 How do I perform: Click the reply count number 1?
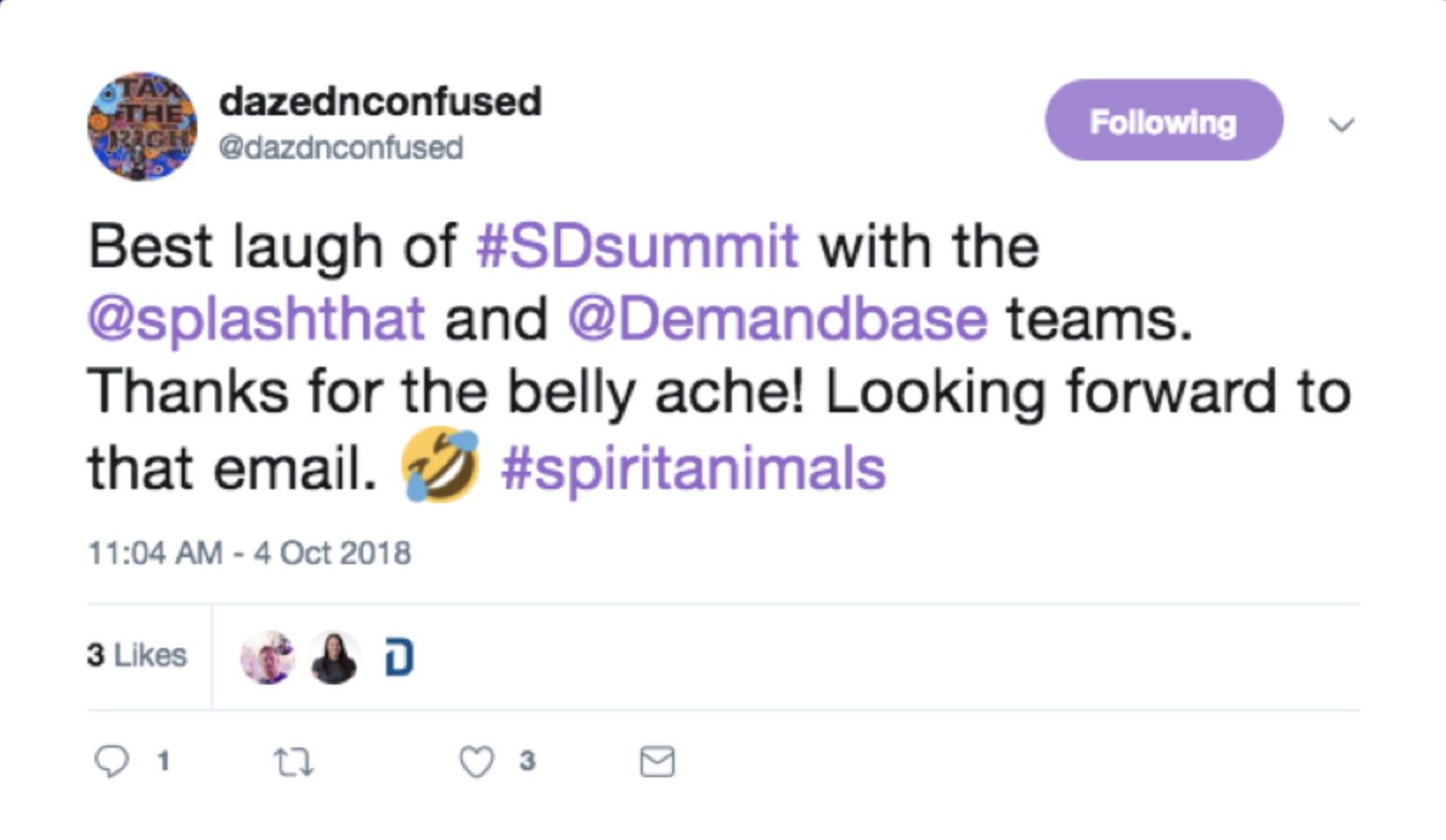click(163, 761)
